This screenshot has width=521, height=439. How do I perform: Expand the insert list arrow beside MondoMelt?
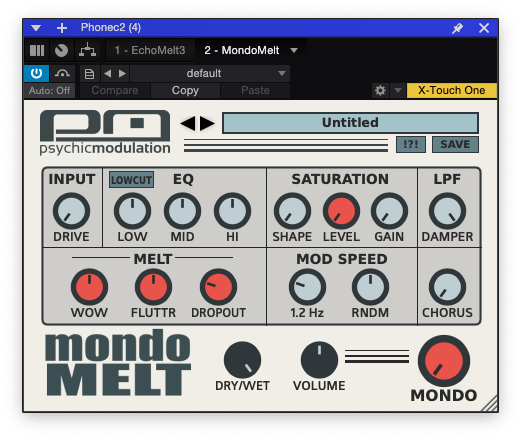294,51
